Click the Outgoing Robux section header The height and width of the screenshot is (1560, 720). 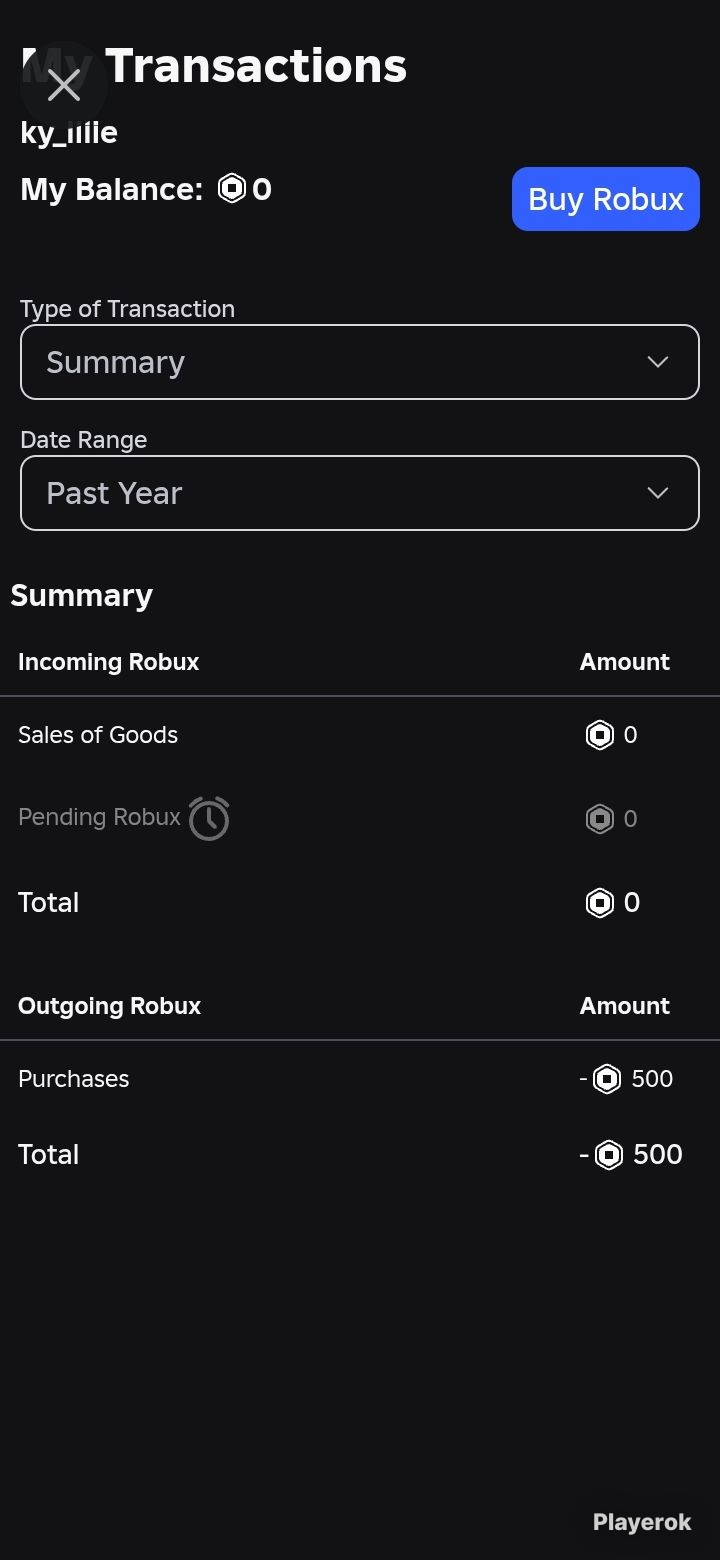(x=110, y=1006)
